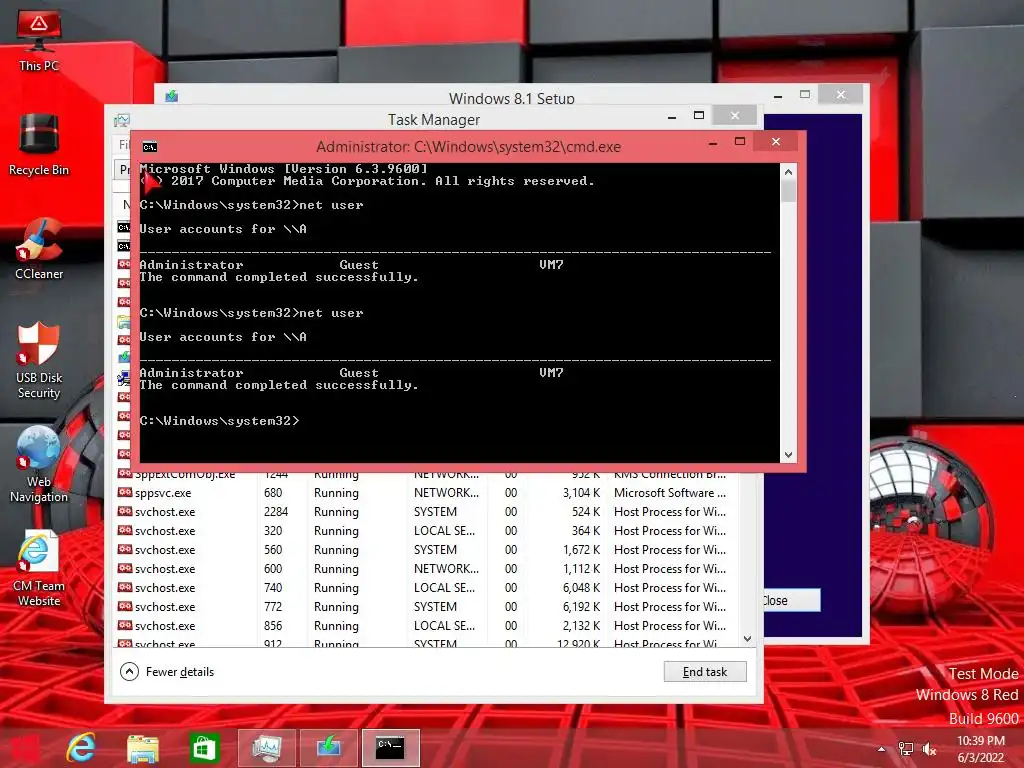Select svchost.exe with PID 600
Image resolution: width=1024 pixels, height=768 pixels.
coord(428,569)
